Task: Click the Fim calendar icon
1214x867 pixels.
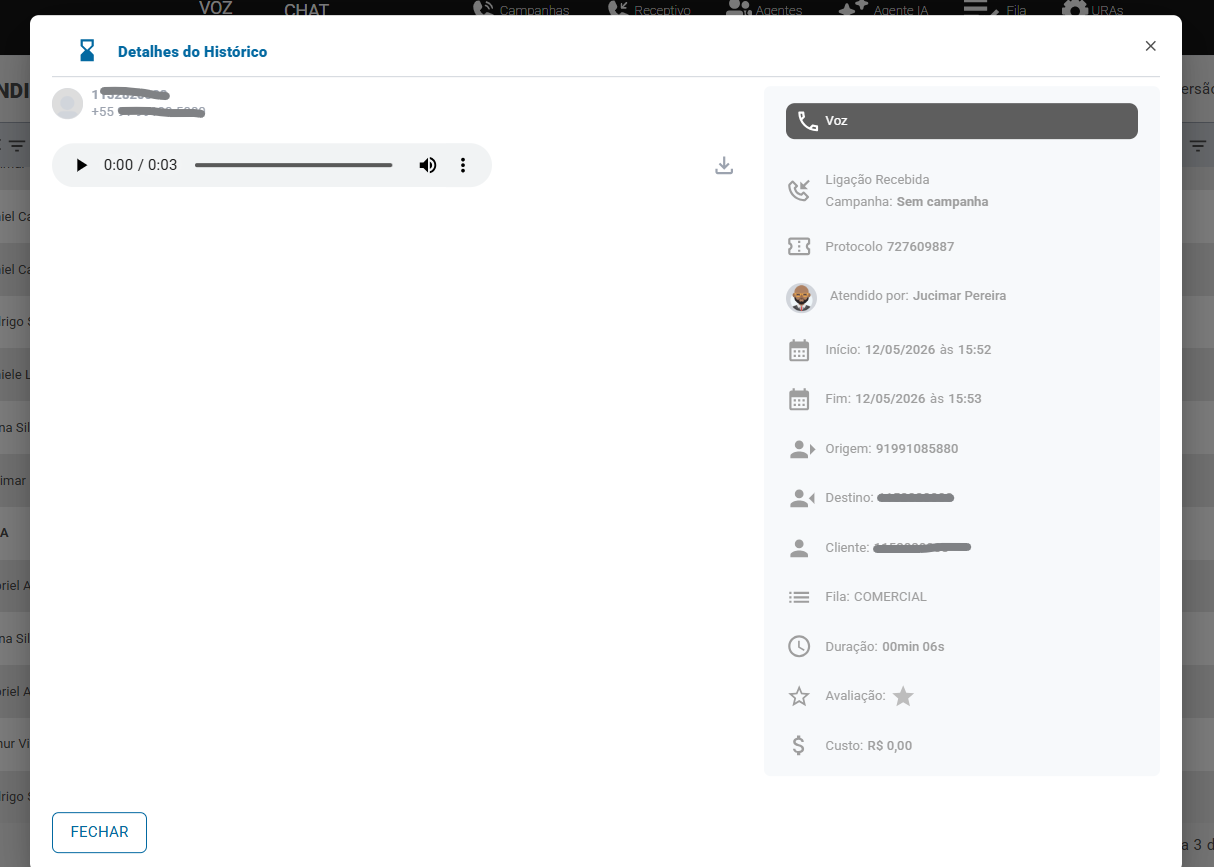Action: click(x=799, y=399)
